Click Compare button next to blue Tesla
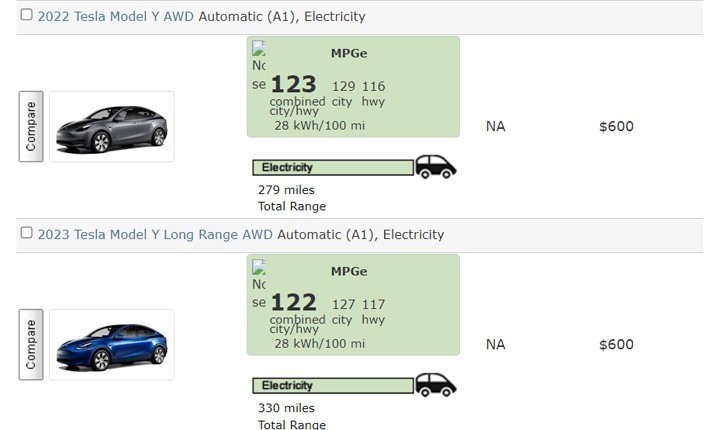The height and width of the screenshot is (430, 720). pyautogui.click(x=31, y=345)
